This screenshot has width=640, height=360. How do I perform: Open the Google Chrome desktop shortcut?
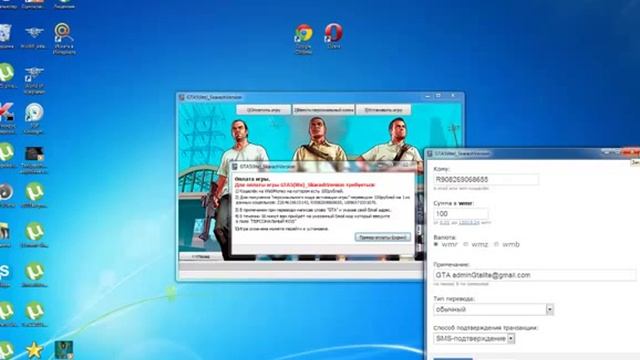click(304, 38)
